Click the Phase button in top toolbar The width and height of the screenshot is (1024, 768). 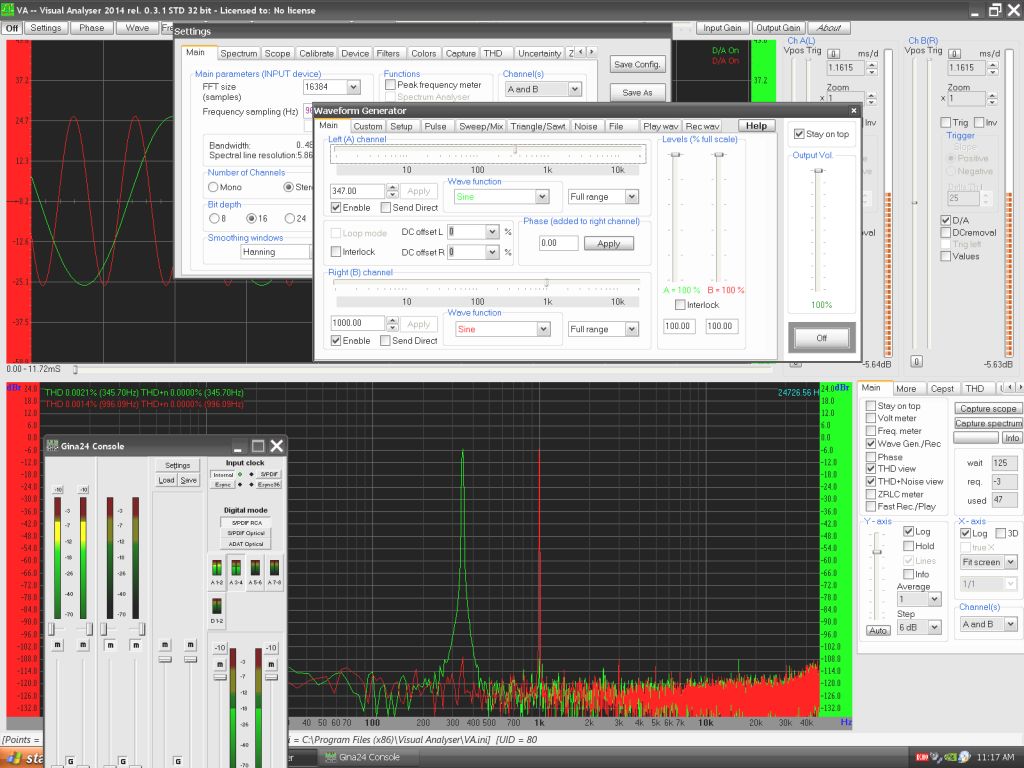point(91,28)
